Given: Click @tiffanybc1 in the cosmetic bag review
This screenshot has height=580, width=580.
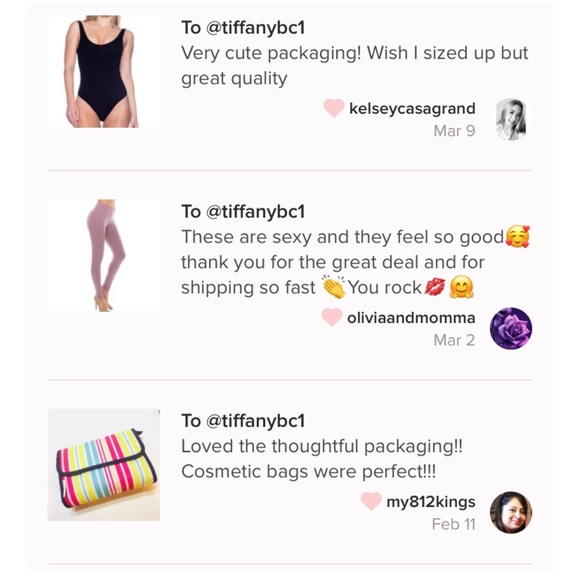Looking at the screenshot, I should [x=255, y=421].
